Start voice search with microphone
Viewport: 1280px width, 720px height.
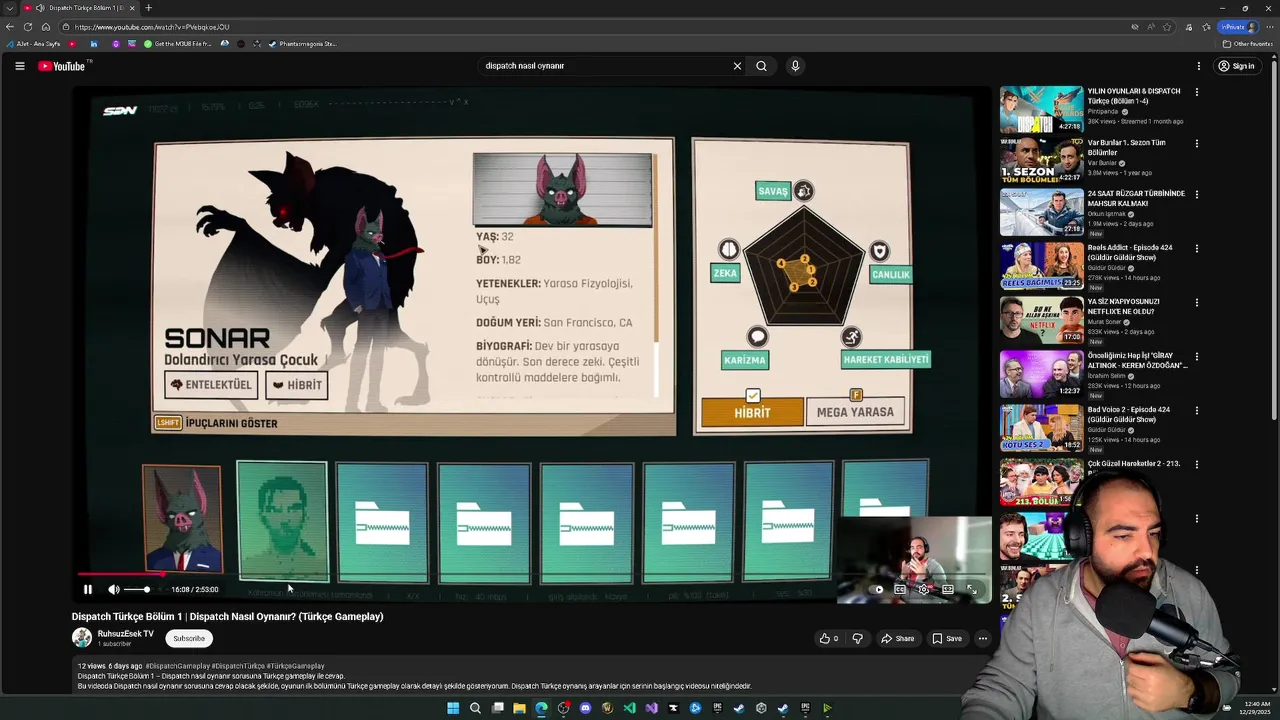[795, 66]
